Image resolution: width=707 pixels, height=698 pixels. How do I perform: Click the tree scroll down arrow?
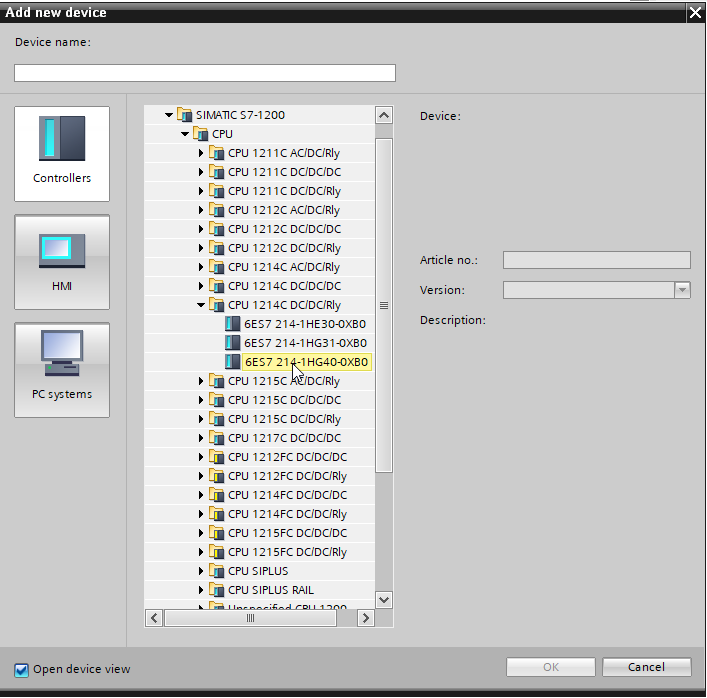click(384, 600)
